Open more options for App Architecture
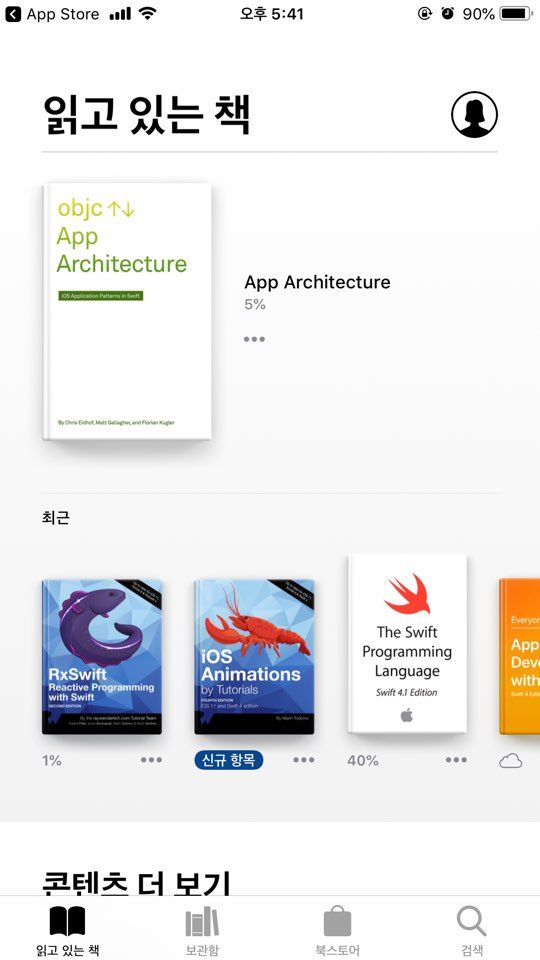 click(254, 339)
